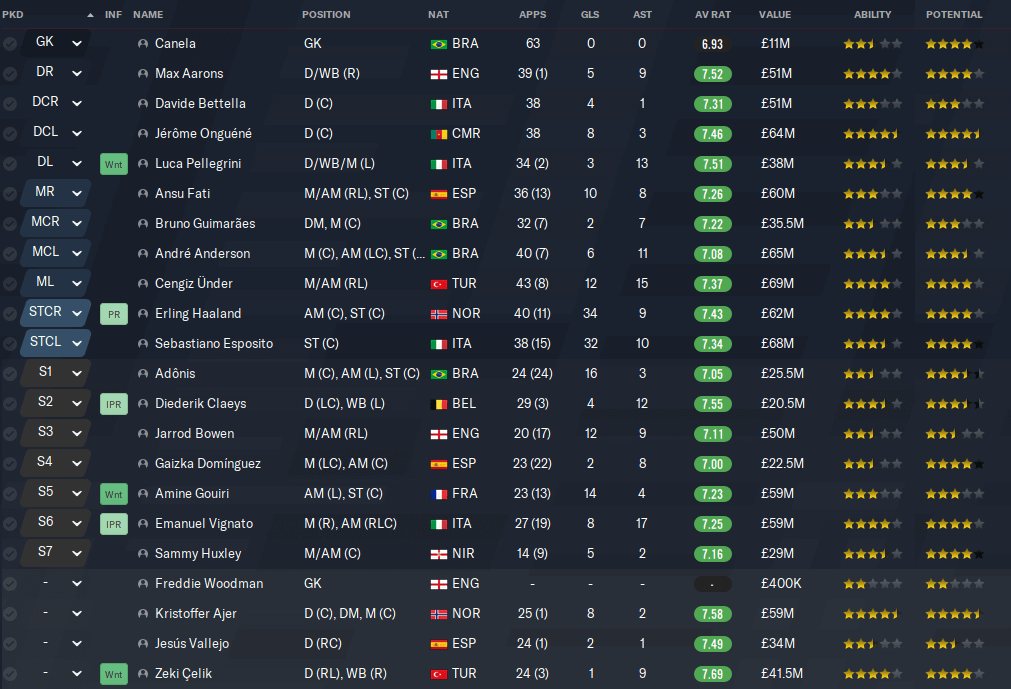
Task: Sort by the VALUE column header
Action: 775,14
